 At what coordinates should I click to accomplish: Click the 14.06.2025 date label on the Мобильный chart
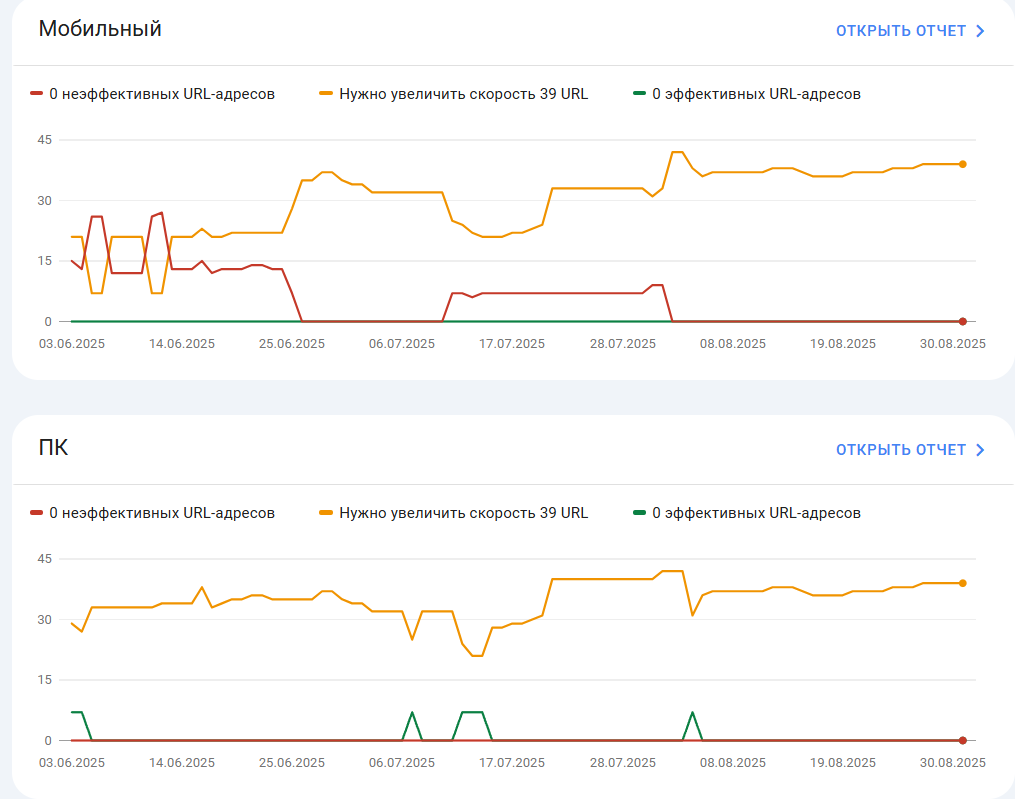point(182,344)
